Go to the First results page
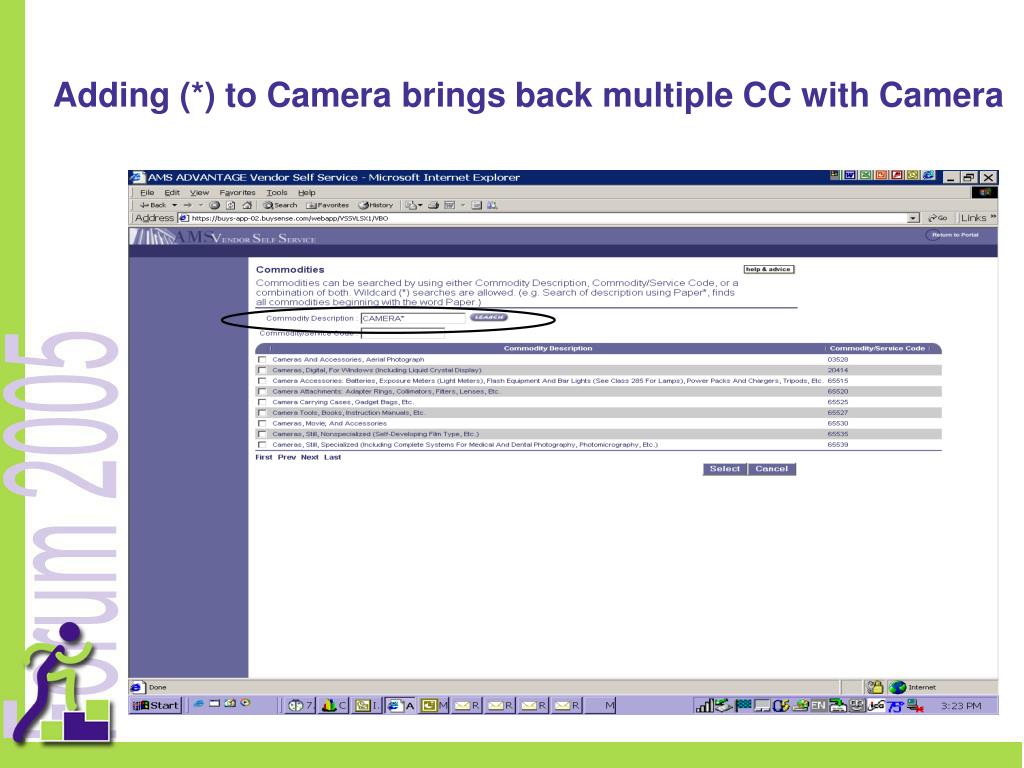The height and width of the screenshot is (768, 1024). coord(264,457)
